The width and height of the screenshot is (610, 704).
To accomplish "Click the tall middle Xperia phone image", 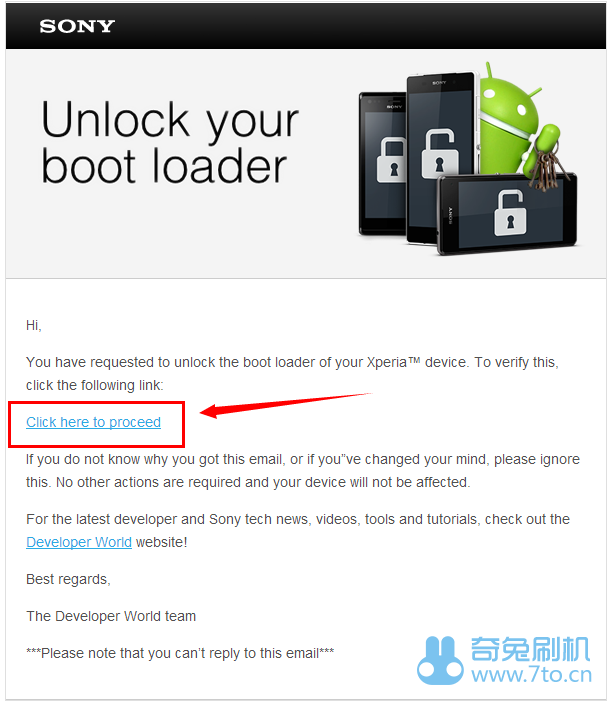I will point(440,157).
